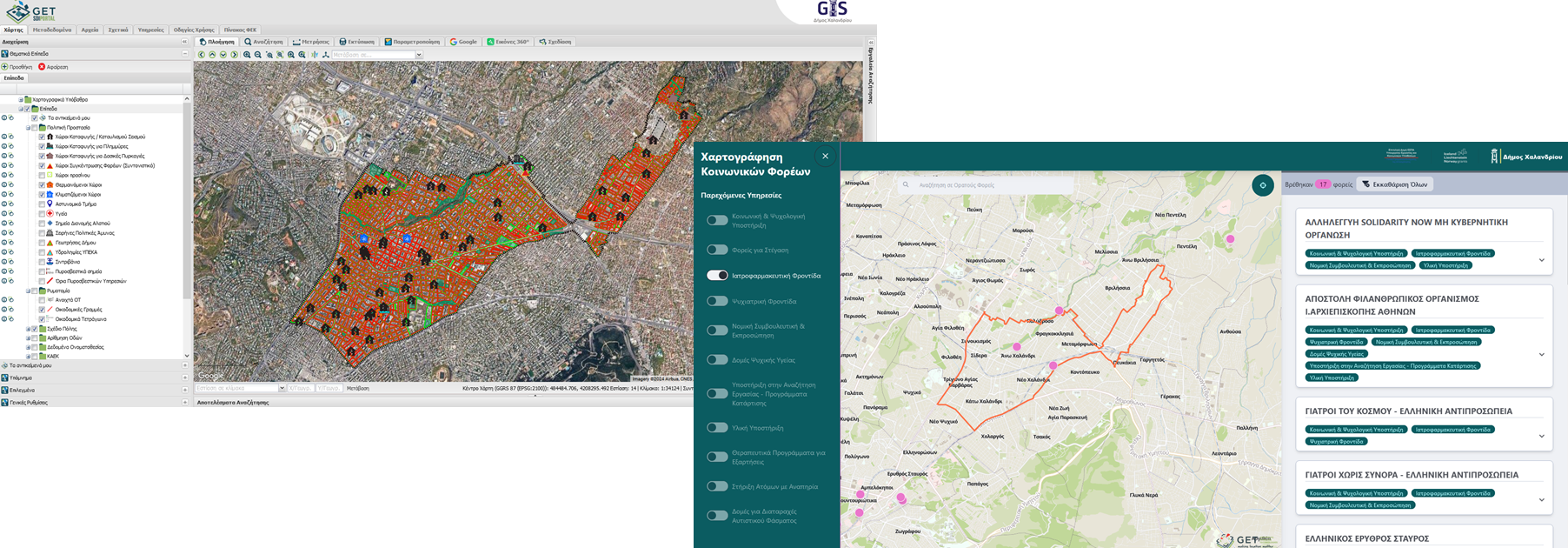Click the Google logo tab icon in GIS toolbar
Image resolution: width=1568 pixels, height=548 pixels.
coord(454,42)
